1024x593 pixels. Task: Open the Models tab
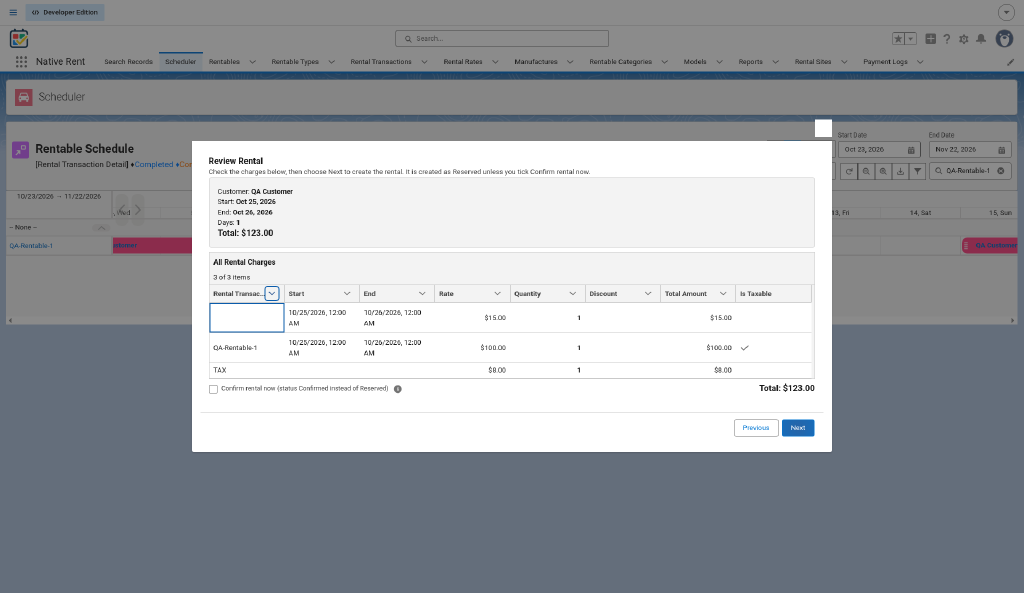[695, 62]
